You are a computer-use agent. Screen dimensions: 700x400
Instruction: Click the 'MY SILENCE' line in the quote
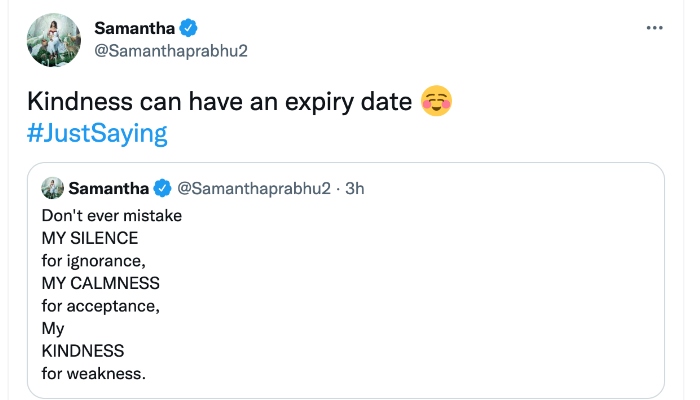pos(90,238)
